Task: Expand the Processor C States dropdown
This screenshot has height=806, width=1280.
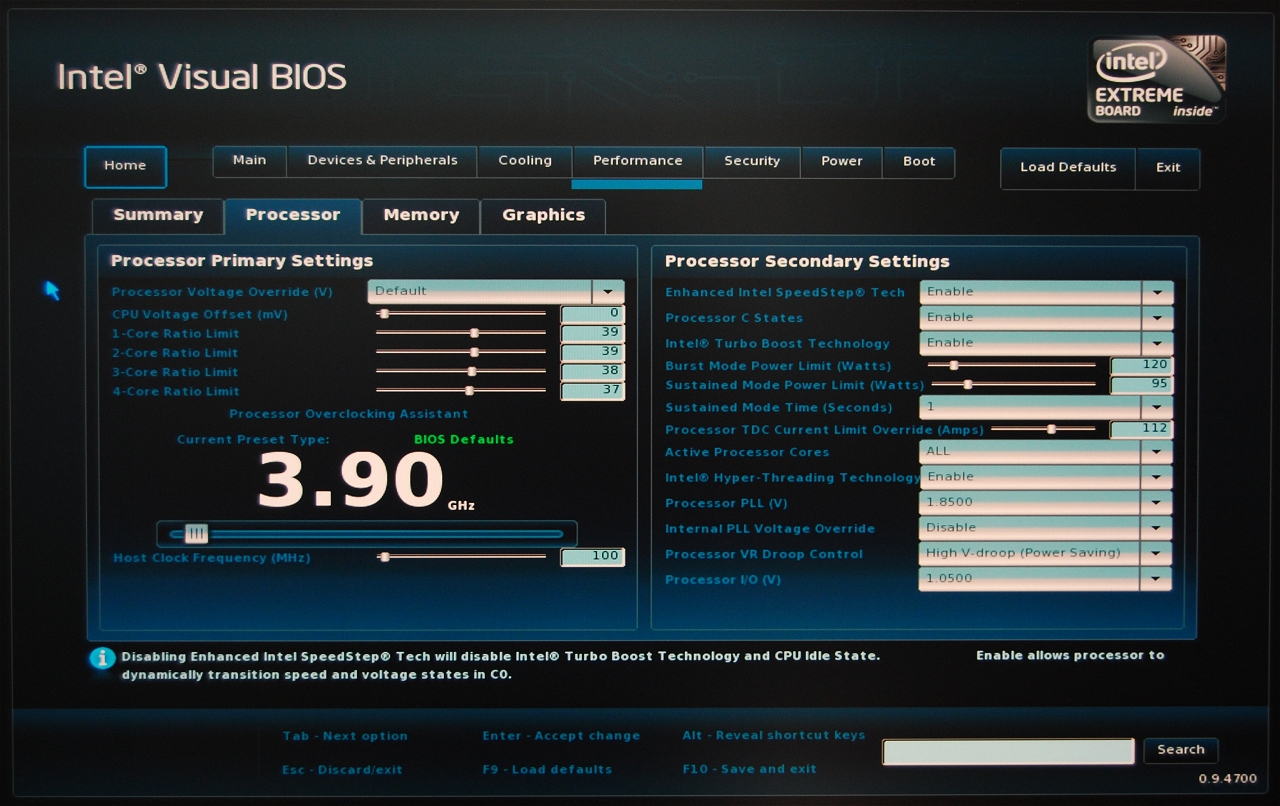Action: coord(1157,318)
